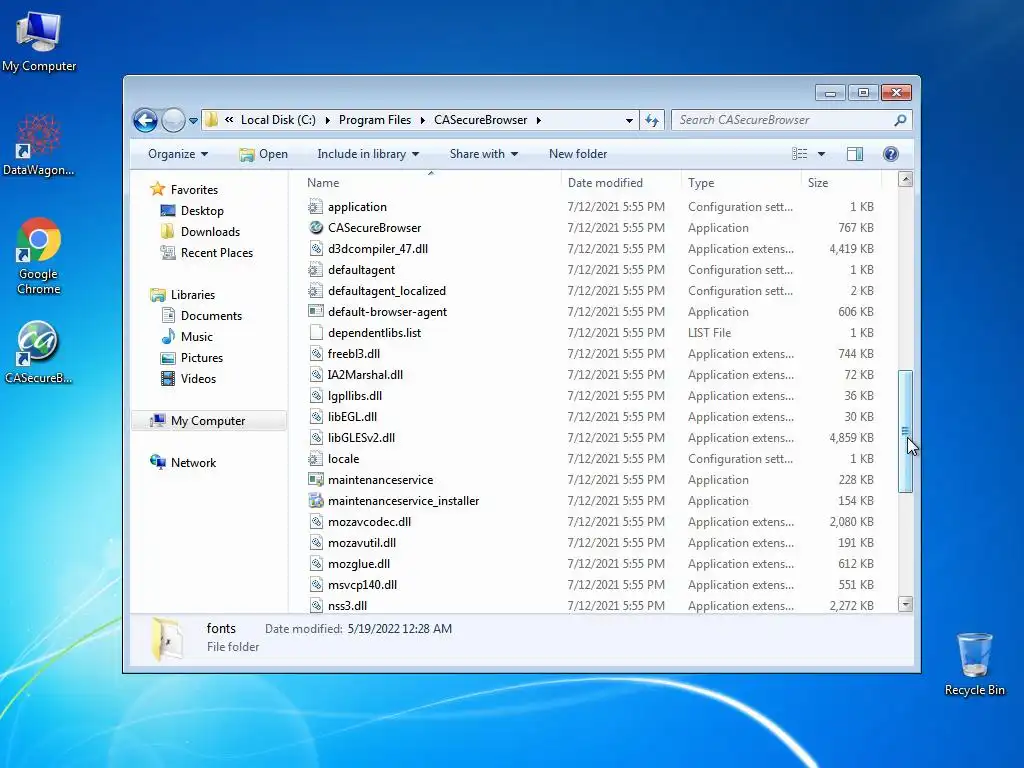Expand the address bar history dropdown
This screenshot has width=1024, height=768.
coord(629,120)
